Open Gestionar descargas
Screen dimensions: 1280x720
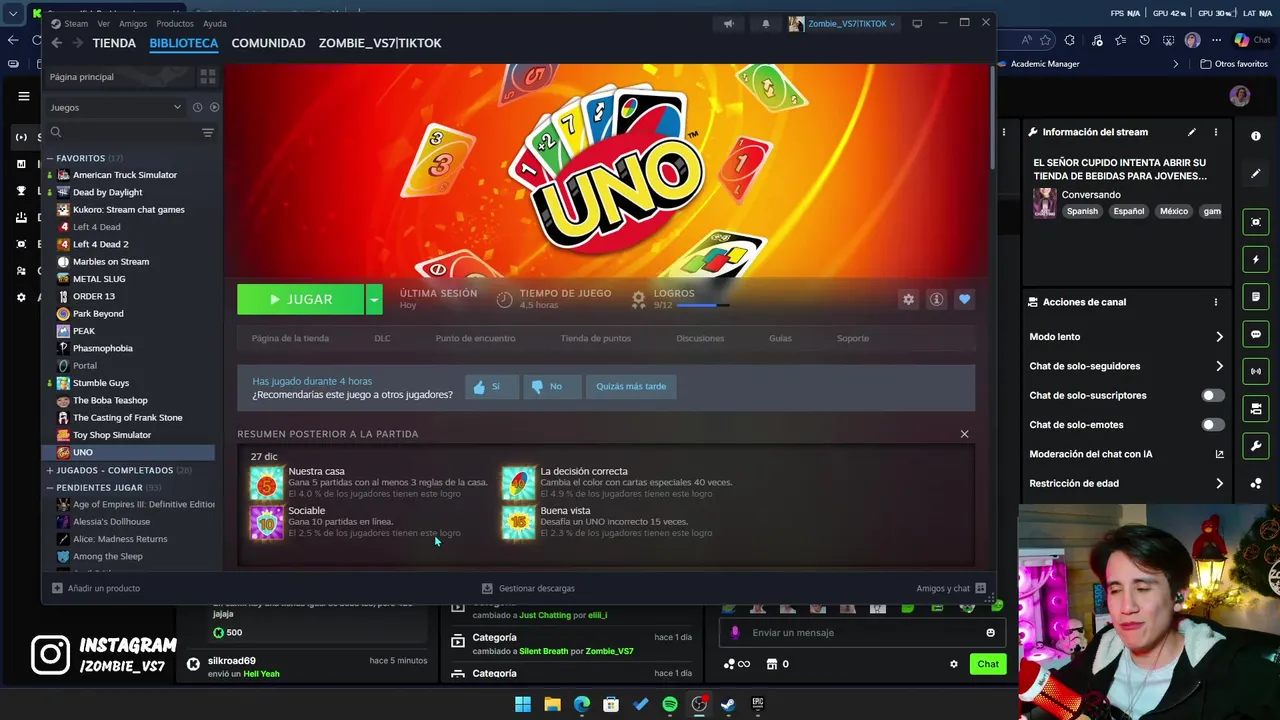click(528, 588)
